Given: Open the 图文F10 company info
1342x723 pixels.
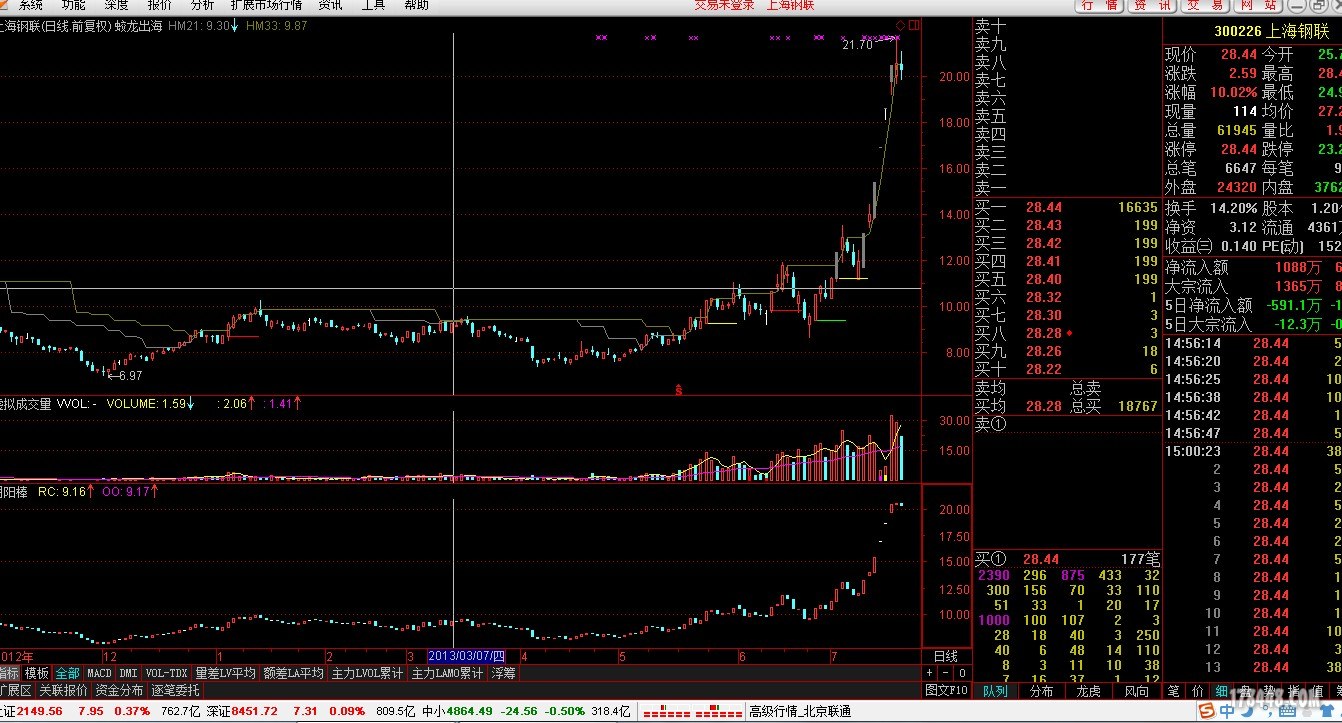Looking at the screenshot, I should (945, 690).
